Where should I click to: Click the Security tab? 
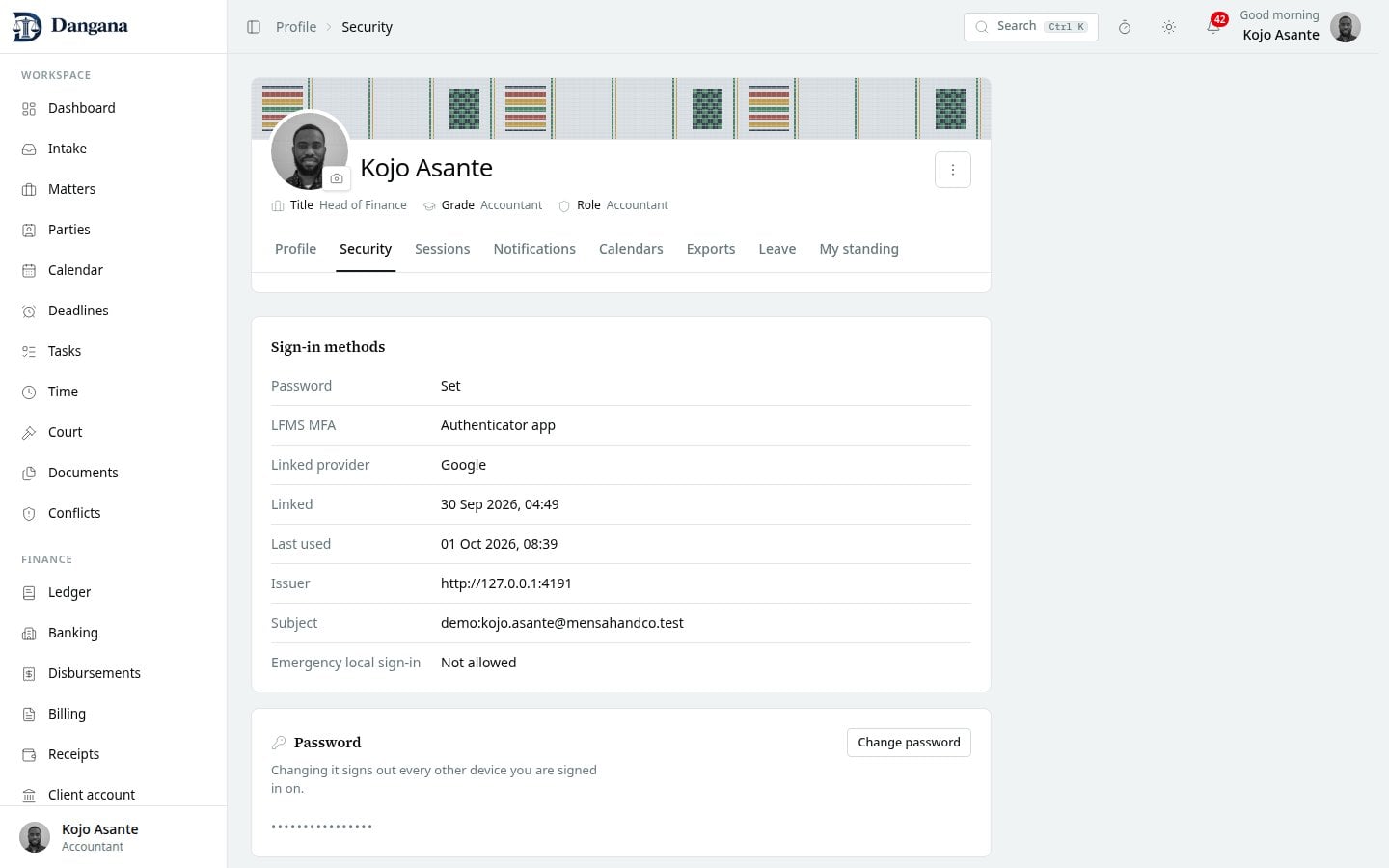[x=366, y=249]
